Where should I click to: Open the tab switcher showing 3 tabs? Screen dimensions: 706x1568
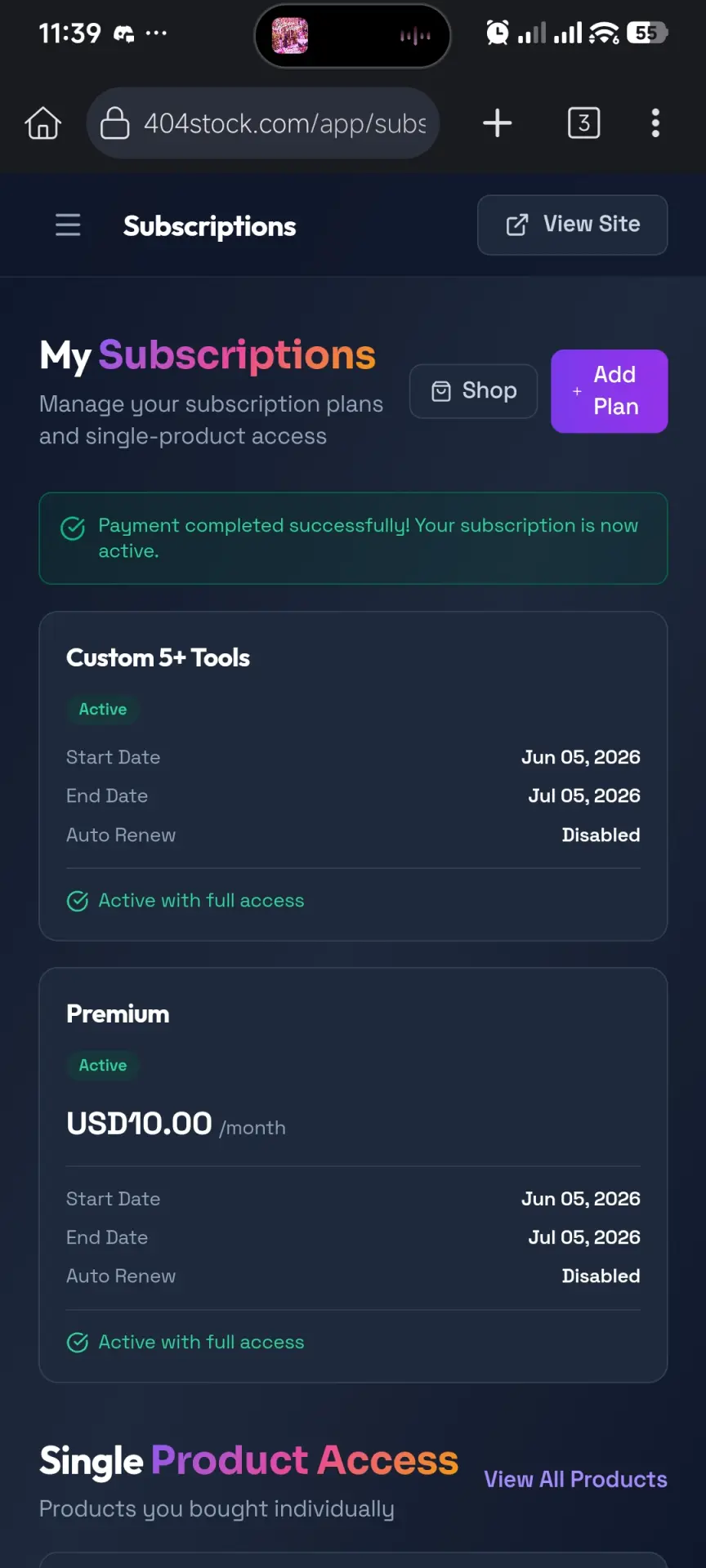(x=583, y=123)
